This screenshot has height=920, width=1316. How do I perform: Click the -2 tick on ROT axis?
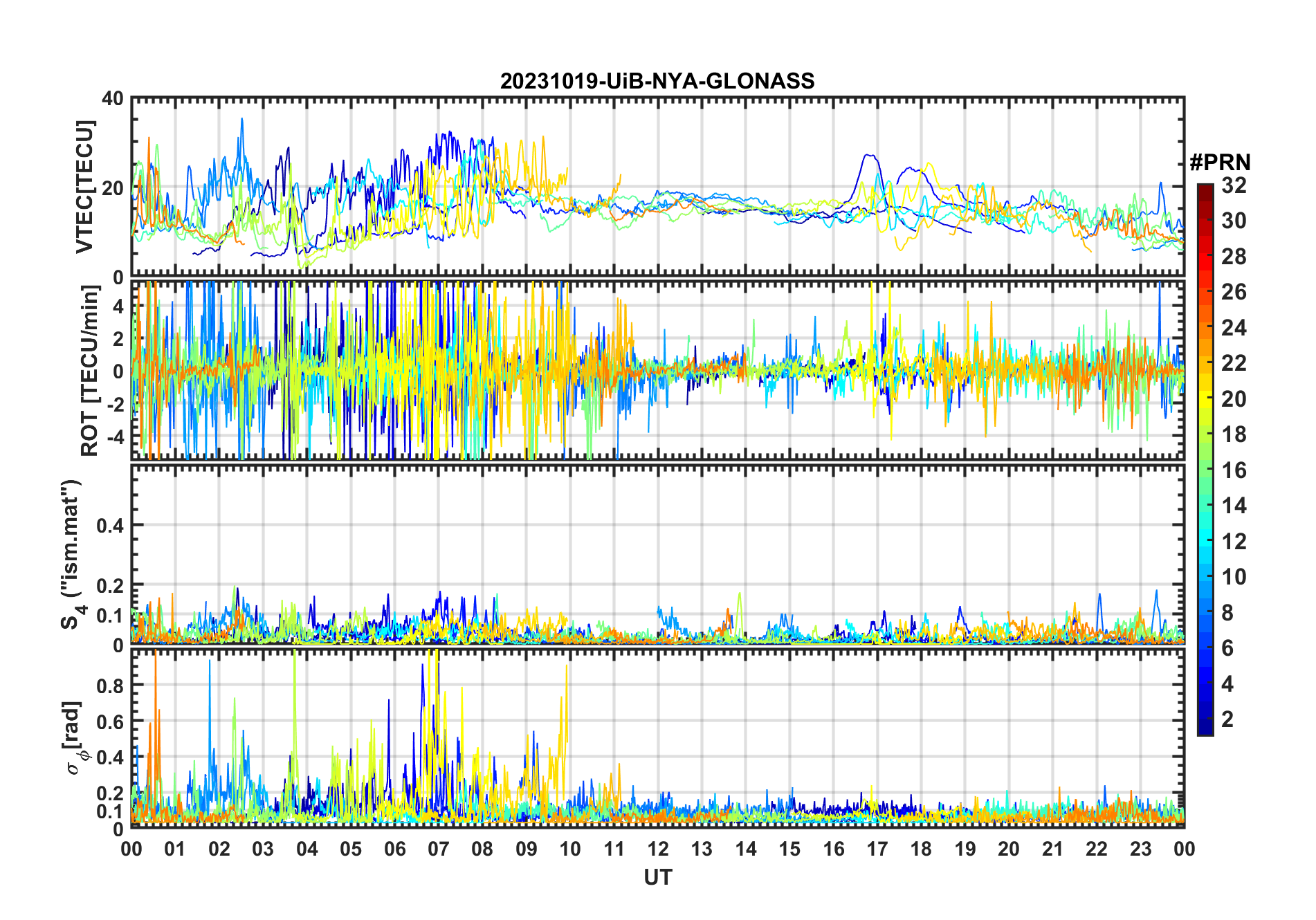116,405
